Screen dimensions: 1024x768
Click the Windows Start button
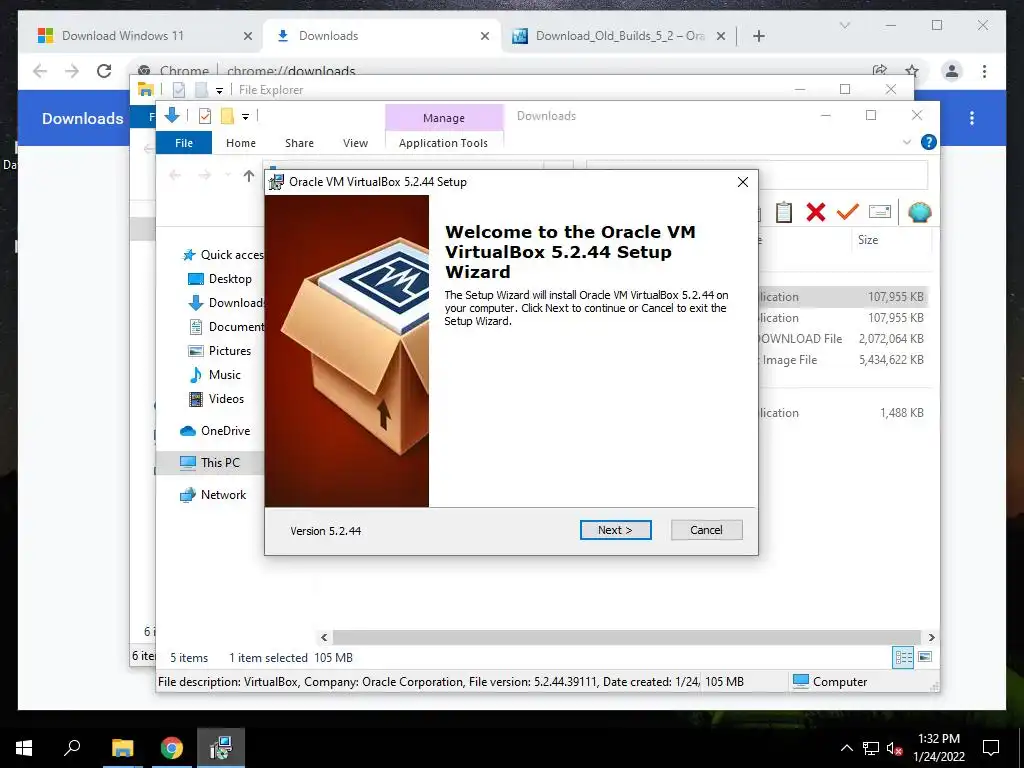tap(24, 747)
